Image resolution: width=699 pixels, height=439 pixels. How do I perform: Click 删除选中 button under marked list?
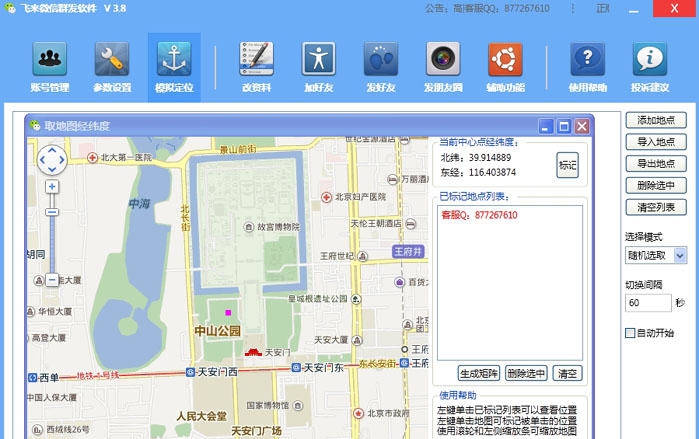526,373
